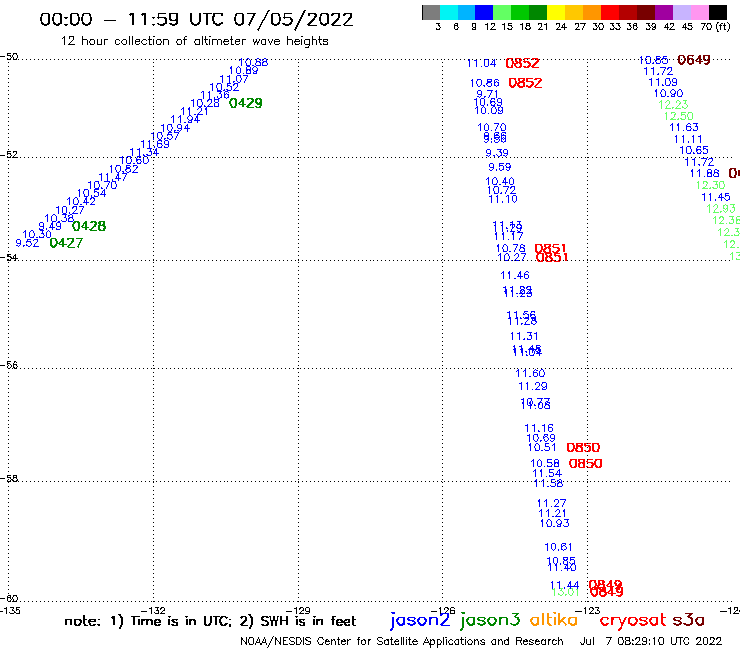Click the dark red time stamp "0649"
This screenshot has height=650, width=740.
694,60
